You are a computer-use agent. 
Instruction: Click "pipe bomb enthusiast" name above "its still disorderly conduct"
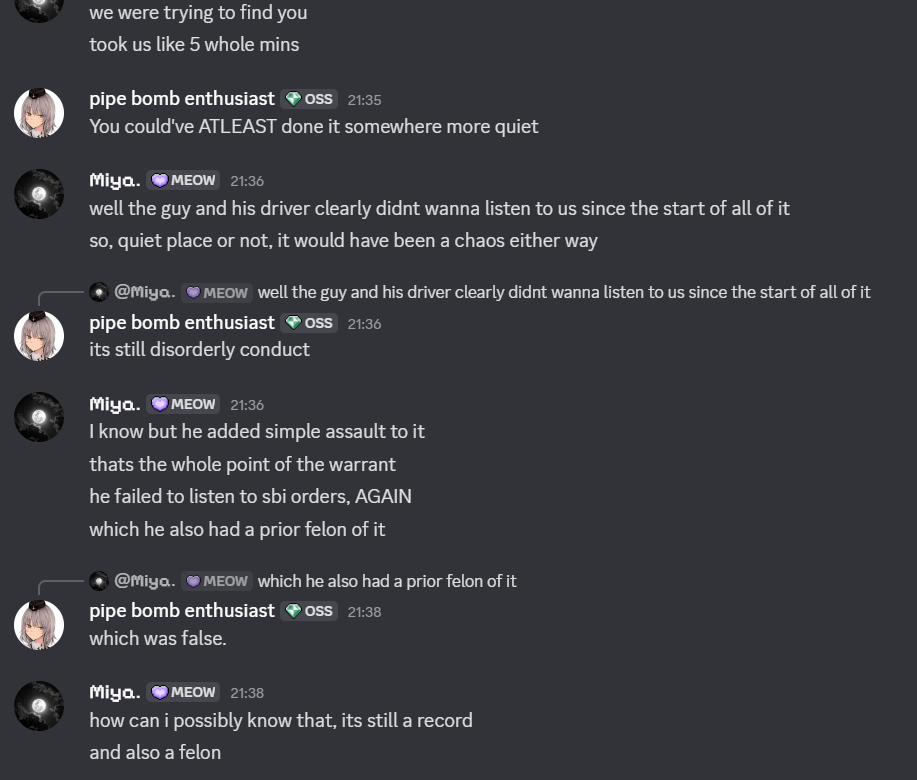(x=182, y=323)
